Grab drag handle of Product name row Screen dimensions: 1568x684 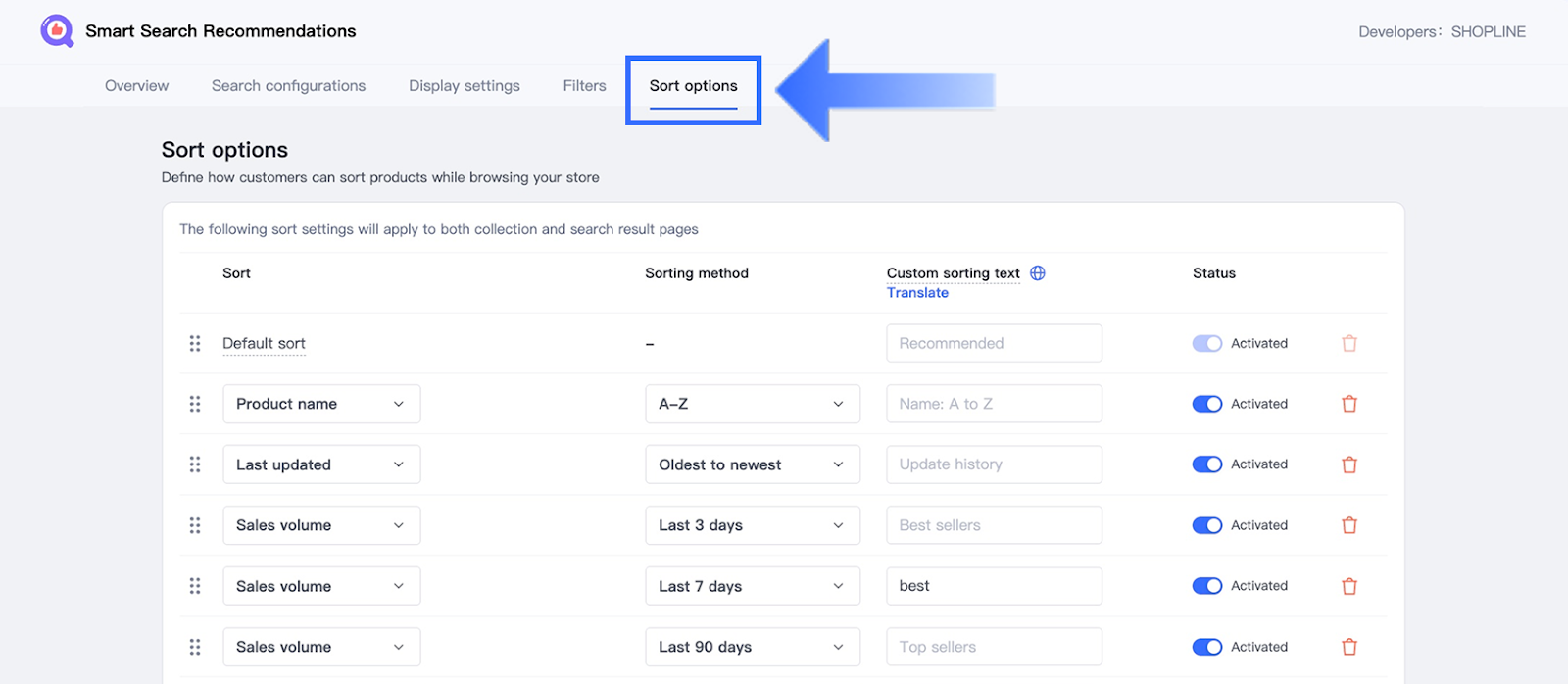click(195, 404)
